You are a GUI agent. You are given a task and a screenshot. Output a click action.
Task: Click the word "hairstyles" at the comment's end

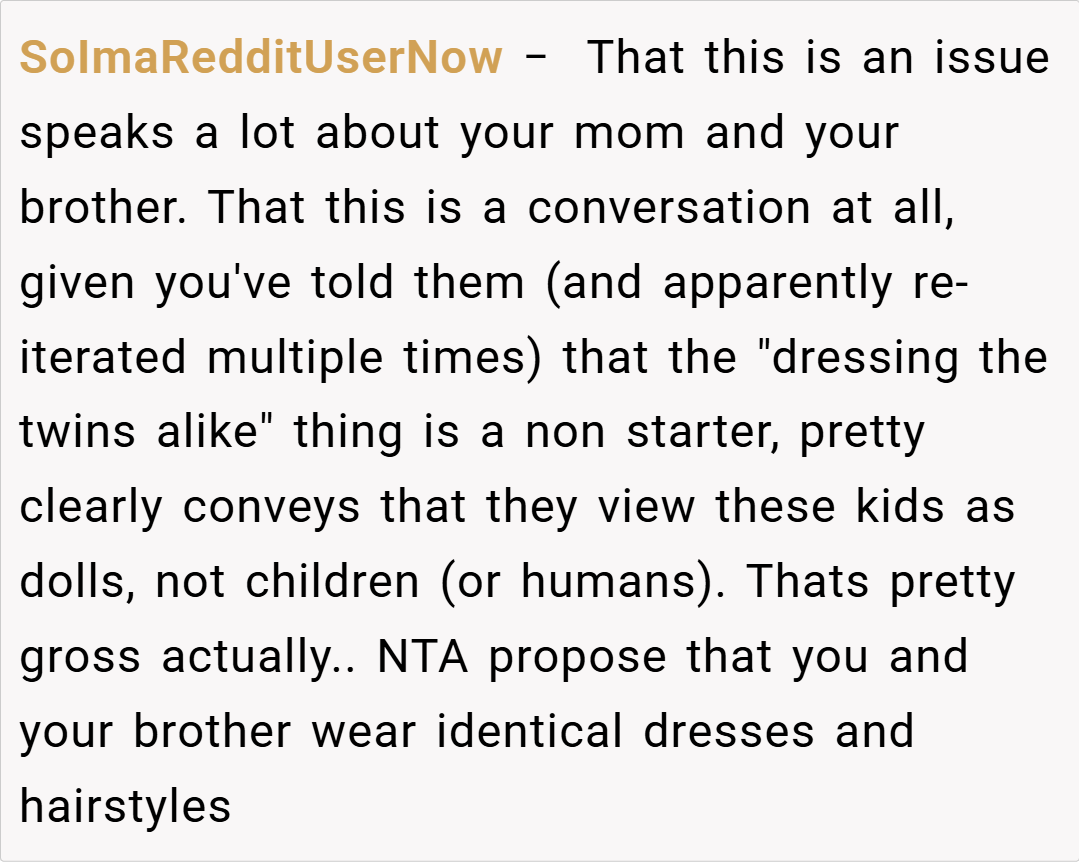[125, 806]
